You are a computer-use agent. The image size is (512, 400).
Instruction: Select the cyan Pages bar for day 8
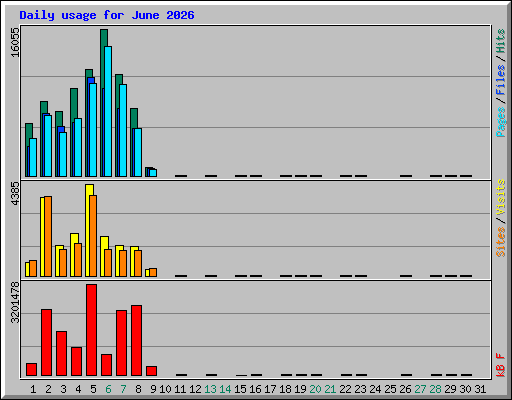[x=138, y=152]
